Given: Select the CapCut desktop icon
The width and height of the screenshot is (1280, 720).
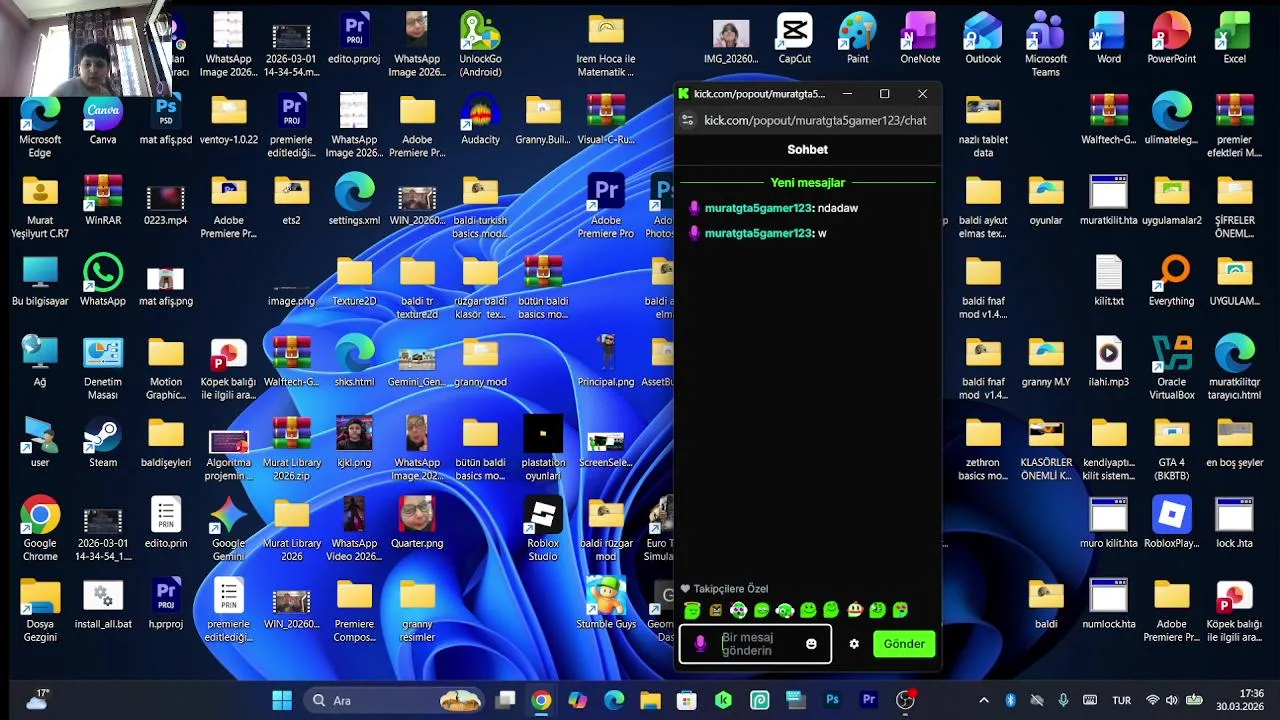Looking at the screenshot, I should (795, 39).
